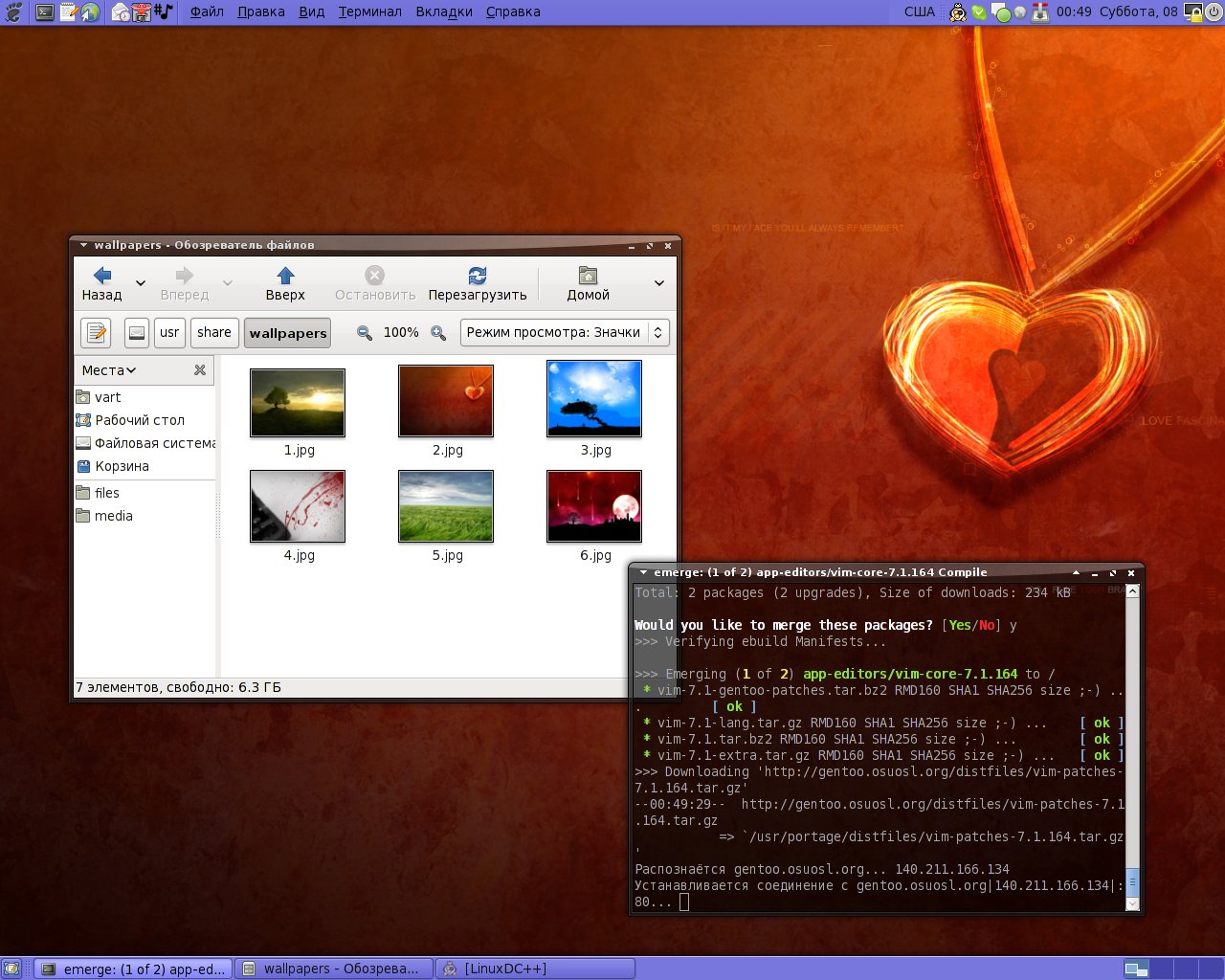Launch the web browser globe icon in panel
Screen dimensions: 1225x980
click(89, 12)
